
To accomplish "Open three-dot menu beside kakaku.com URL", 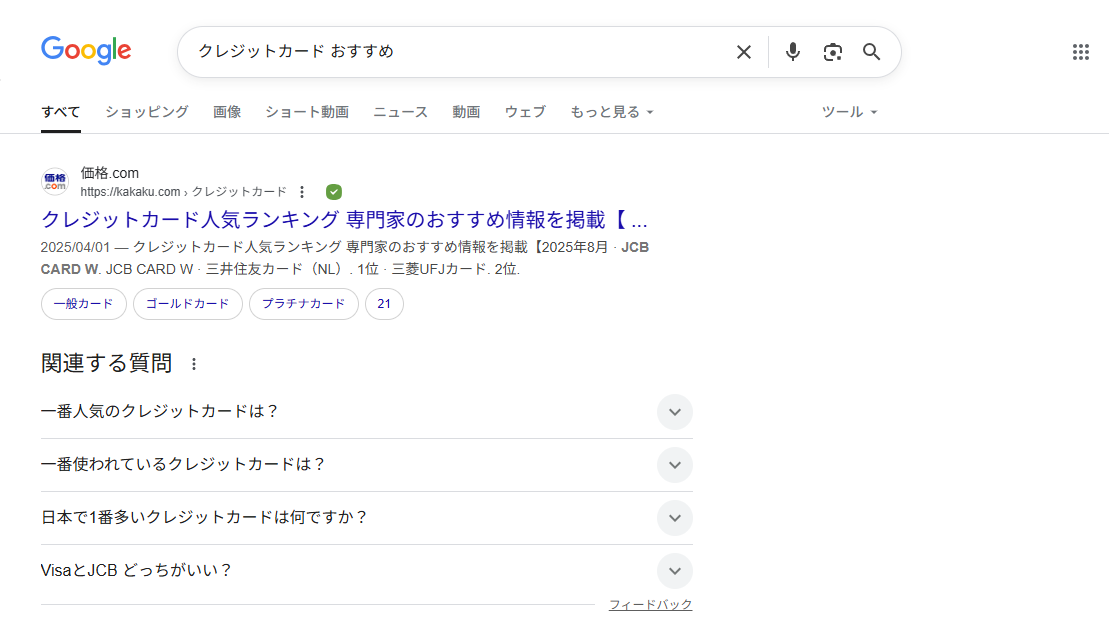I will (302, 192).
